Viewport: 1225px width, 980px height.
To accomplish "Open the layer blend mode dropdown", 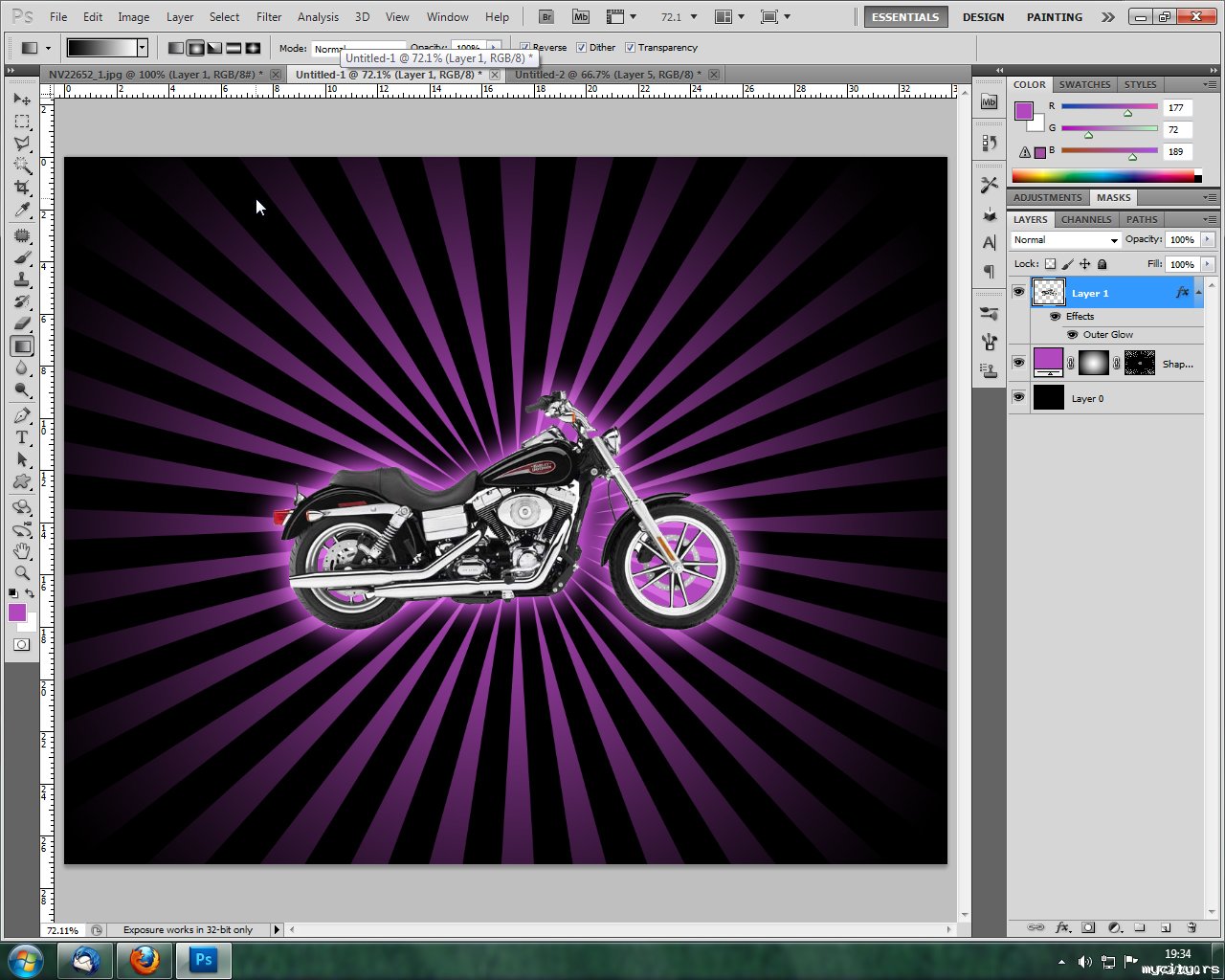I will tap(1065, 240).
